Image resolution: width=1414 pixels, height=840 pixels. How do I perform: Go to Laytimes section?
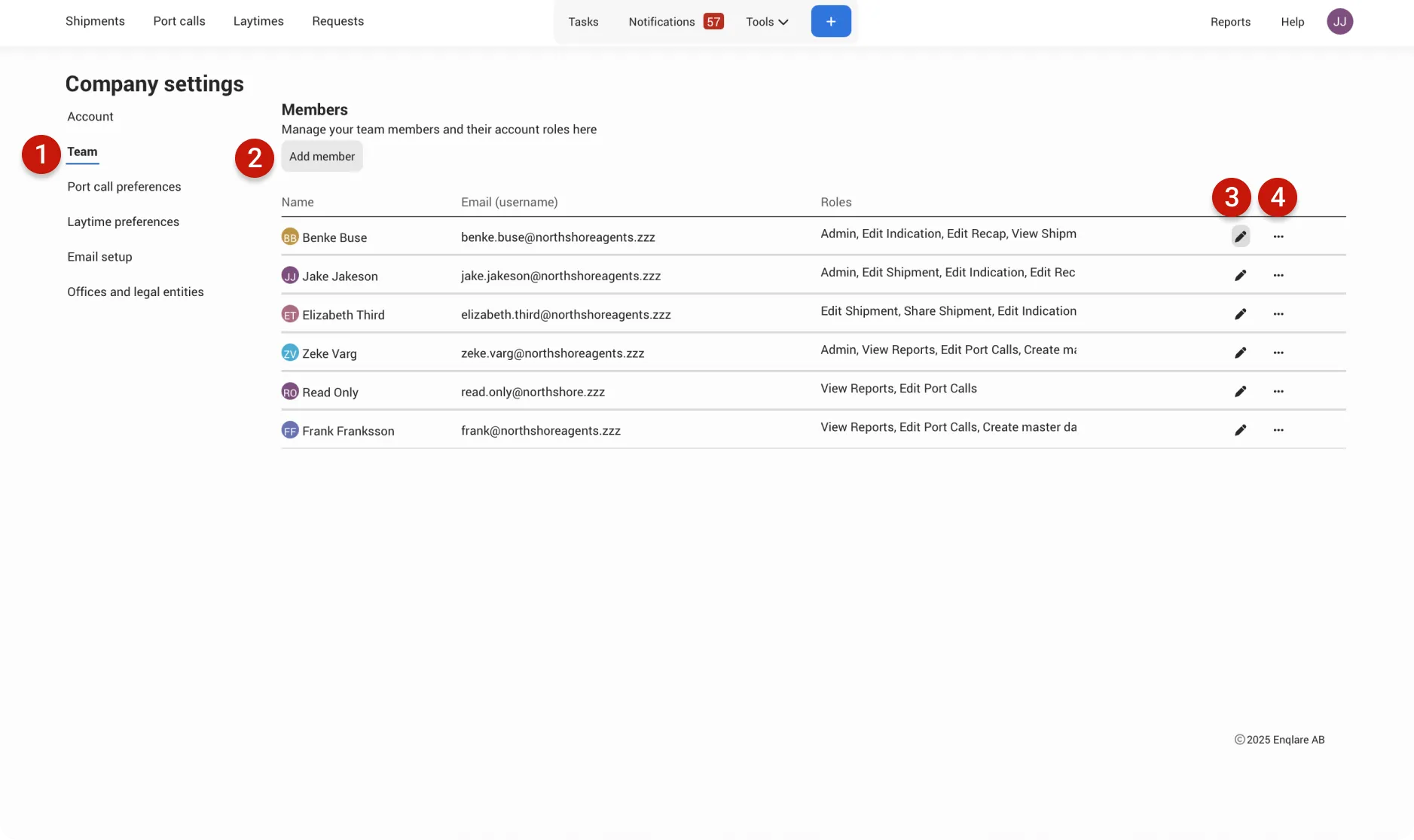tap(258, 21)
